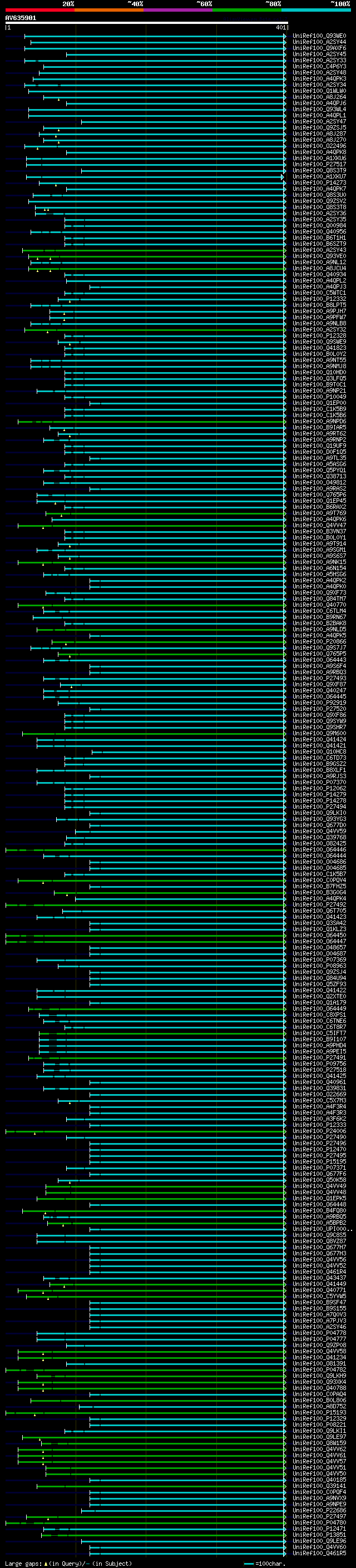Click the =100char. scale legend
Screen dimensions: 356x1568
point(265,1564)
